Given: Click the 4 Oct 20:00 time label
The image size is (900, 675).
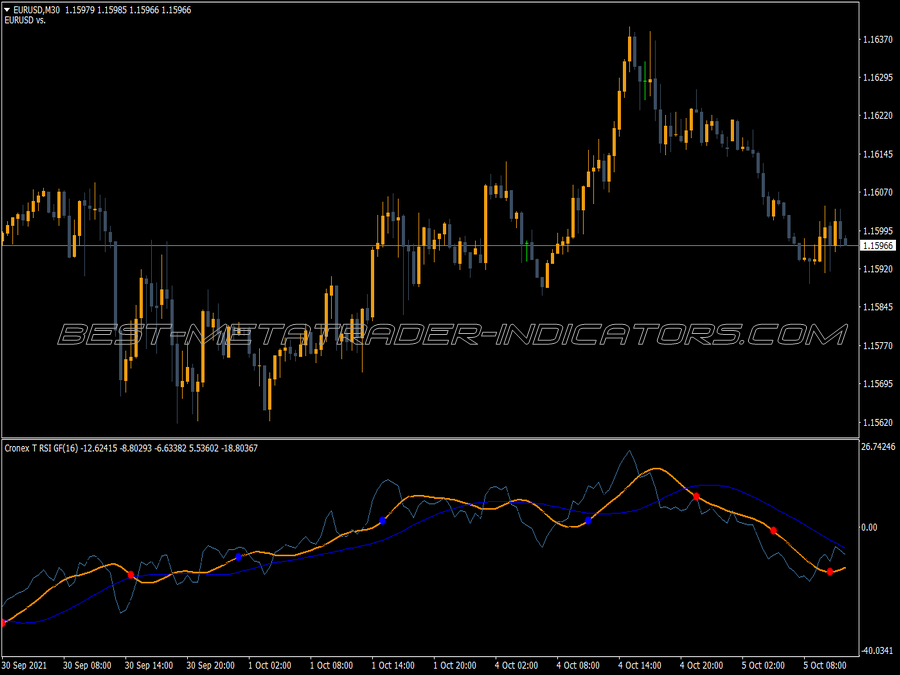Looking at the screenshot, I should point(701,665).
